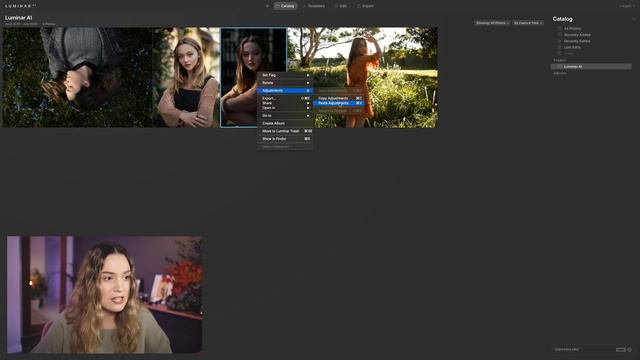Screen dimensions: 640x360
Task: Choose Move to Luminar Trash
Action: pos(285,131)
